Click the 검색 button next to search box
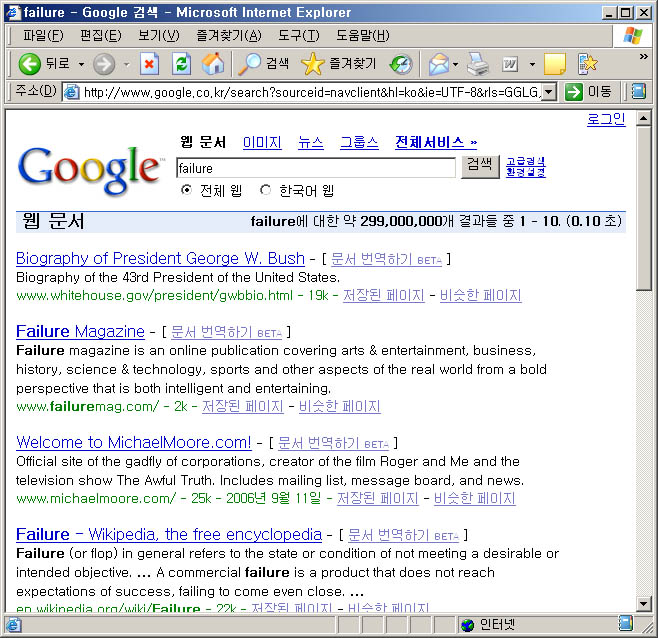Image resolution: width=658 pixels, height=638 pixels. tap(480, 167)
